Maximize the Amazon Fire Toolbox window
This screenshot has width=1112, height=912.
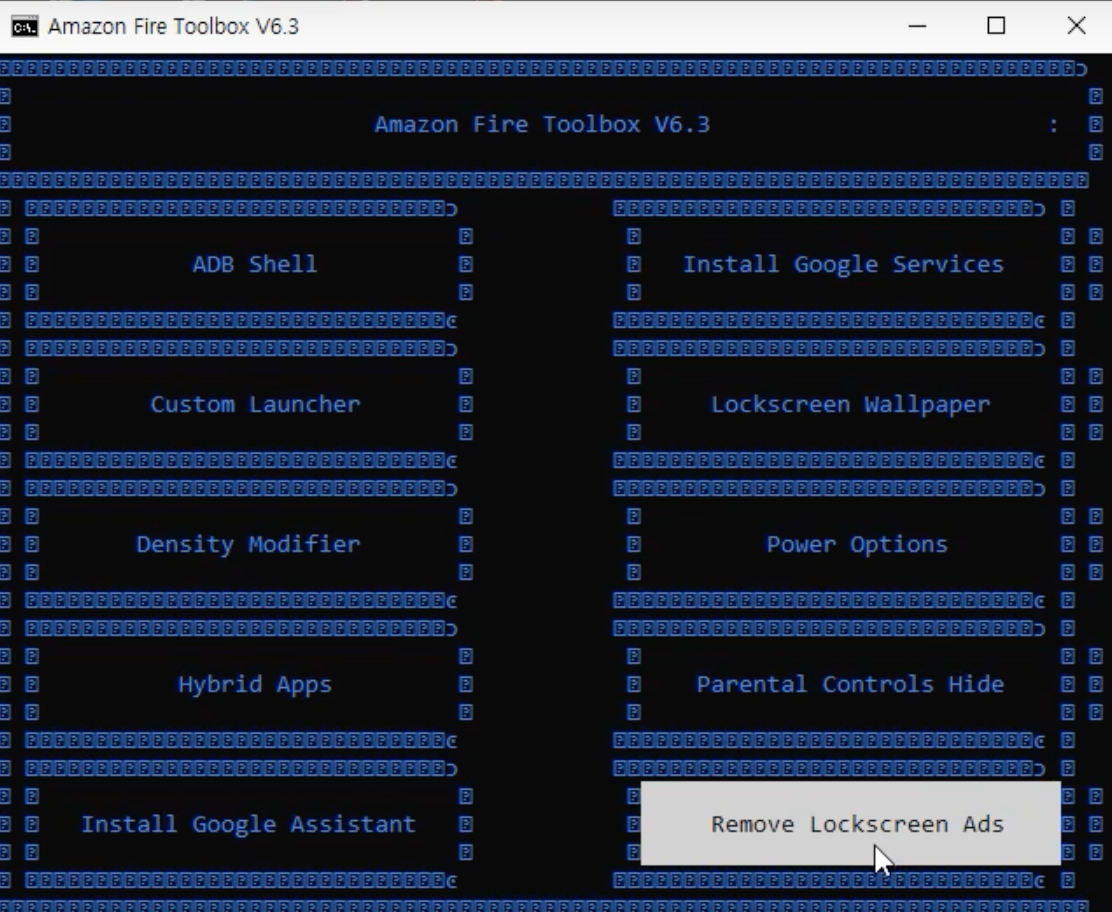coord(996,26)
